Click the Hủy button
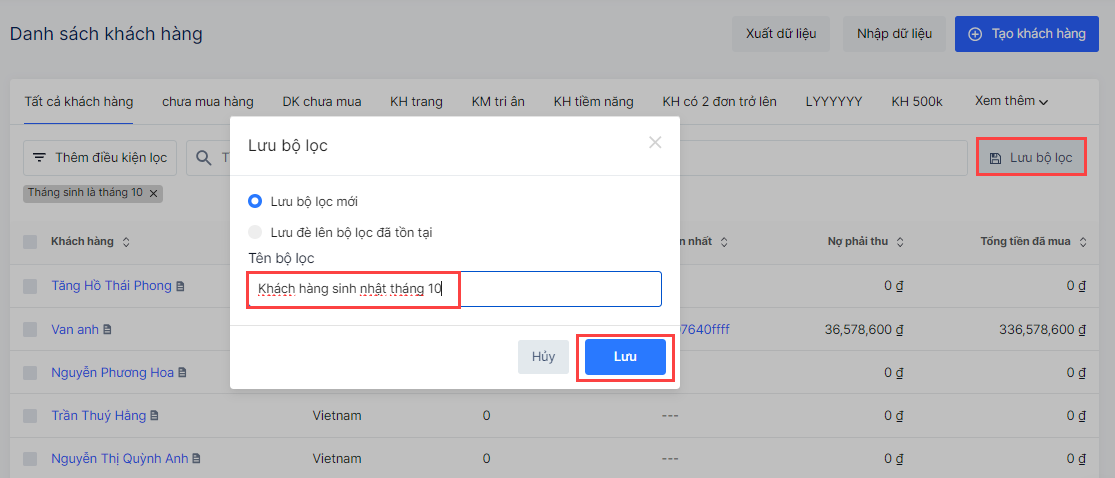The image size is (1115, 478). [x=543, y=357]
